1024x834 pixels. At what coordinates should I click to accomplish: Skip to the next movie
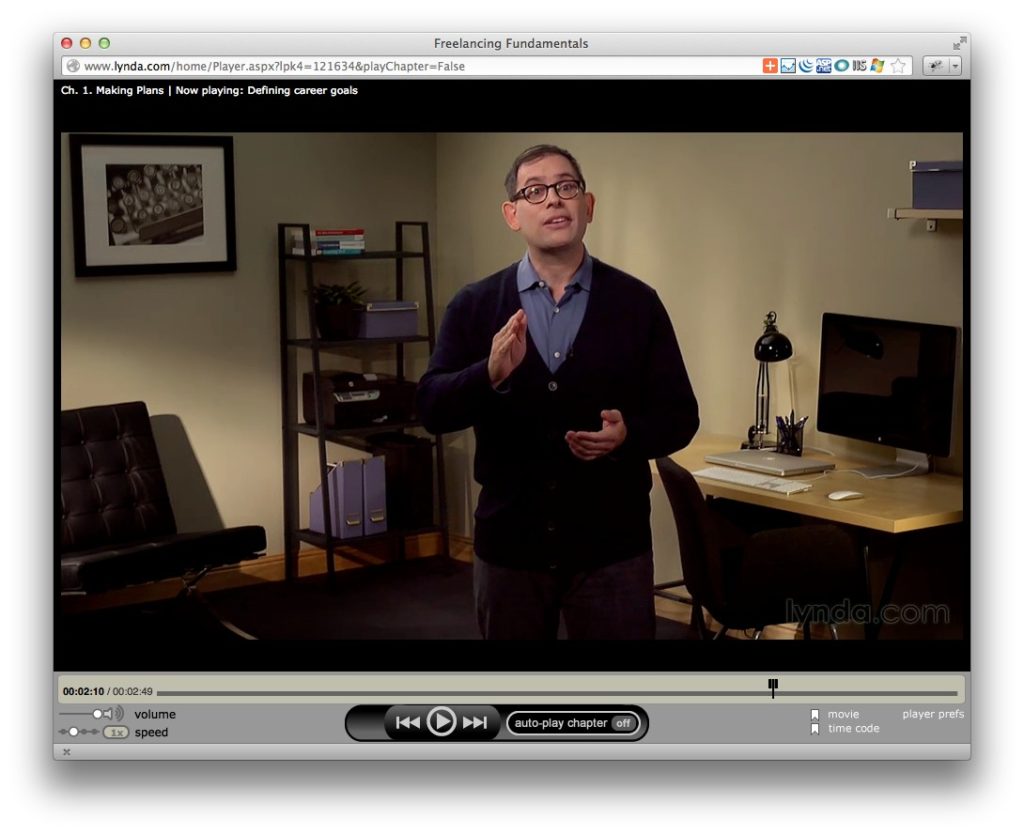(x=475, y=723)
